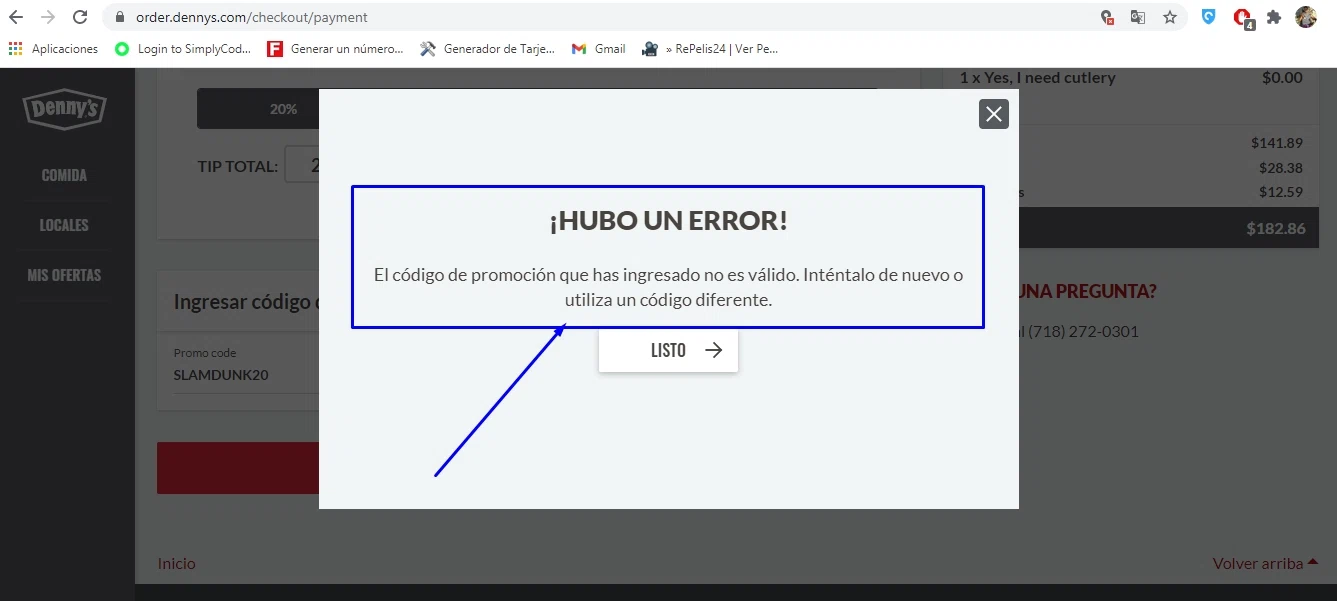The width and height of the screenshot is (1337, 601).
Task: Click the Ingresar código section heading
Action: pyautogui.click(x=246, y=301)
